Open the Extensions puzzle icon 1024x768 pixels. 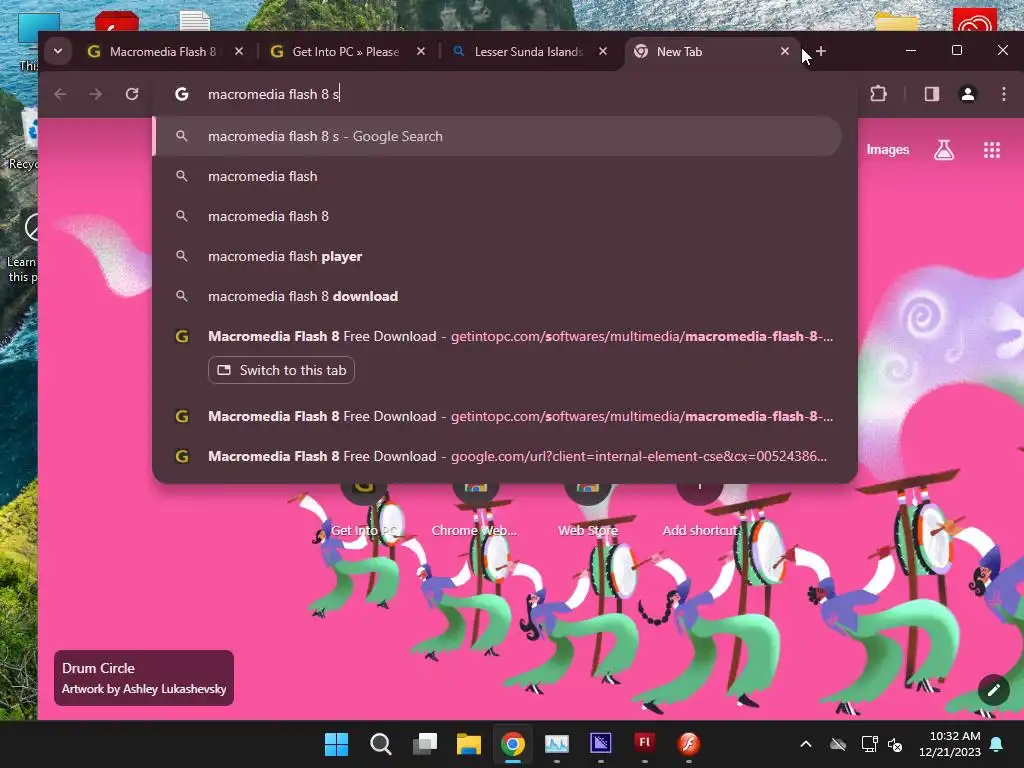878,94
